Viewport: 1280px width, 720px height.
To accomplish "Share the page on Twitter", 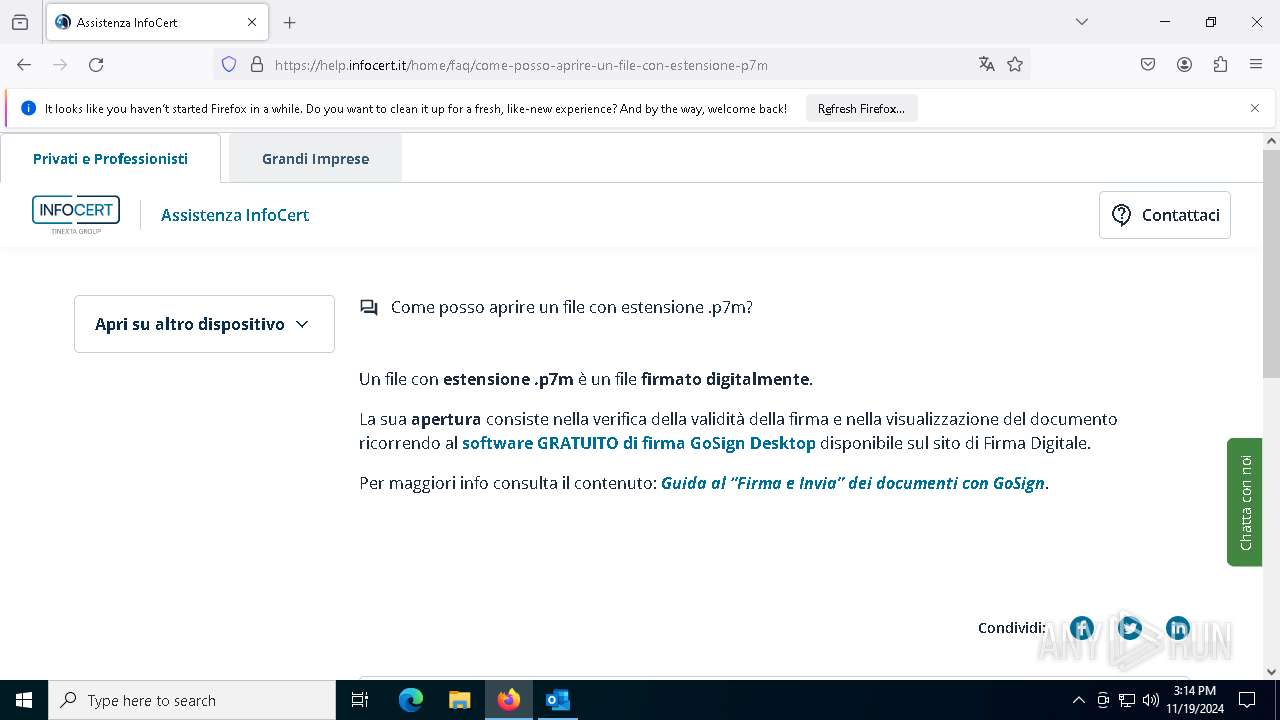I will point(1130,628).
